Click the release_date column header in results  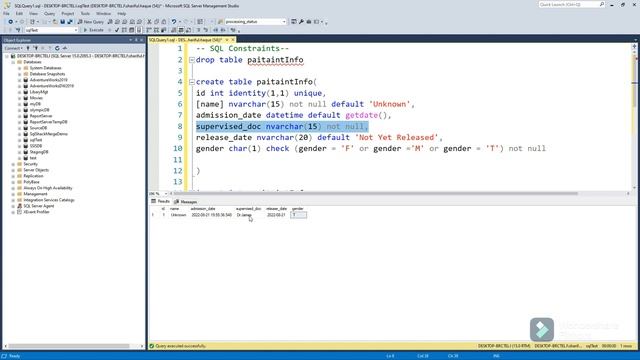(x=276, y=209)
